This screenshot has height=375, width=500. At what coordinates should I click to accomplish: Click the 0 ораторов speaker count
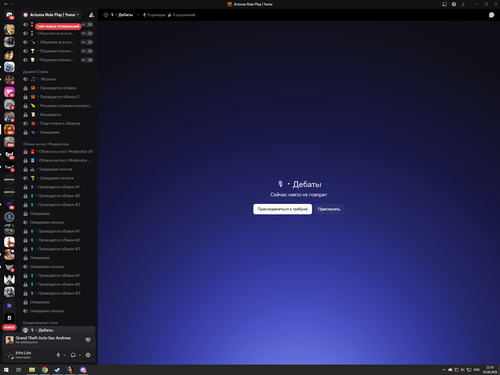tap(154, 15)
